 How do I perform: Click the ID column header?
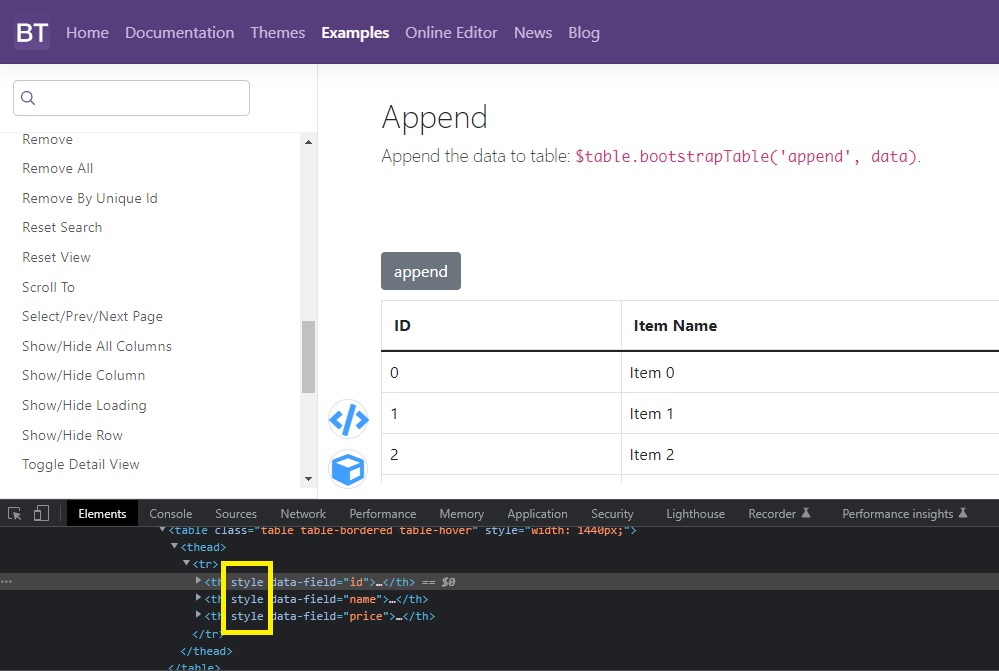(x=501, y=326)
